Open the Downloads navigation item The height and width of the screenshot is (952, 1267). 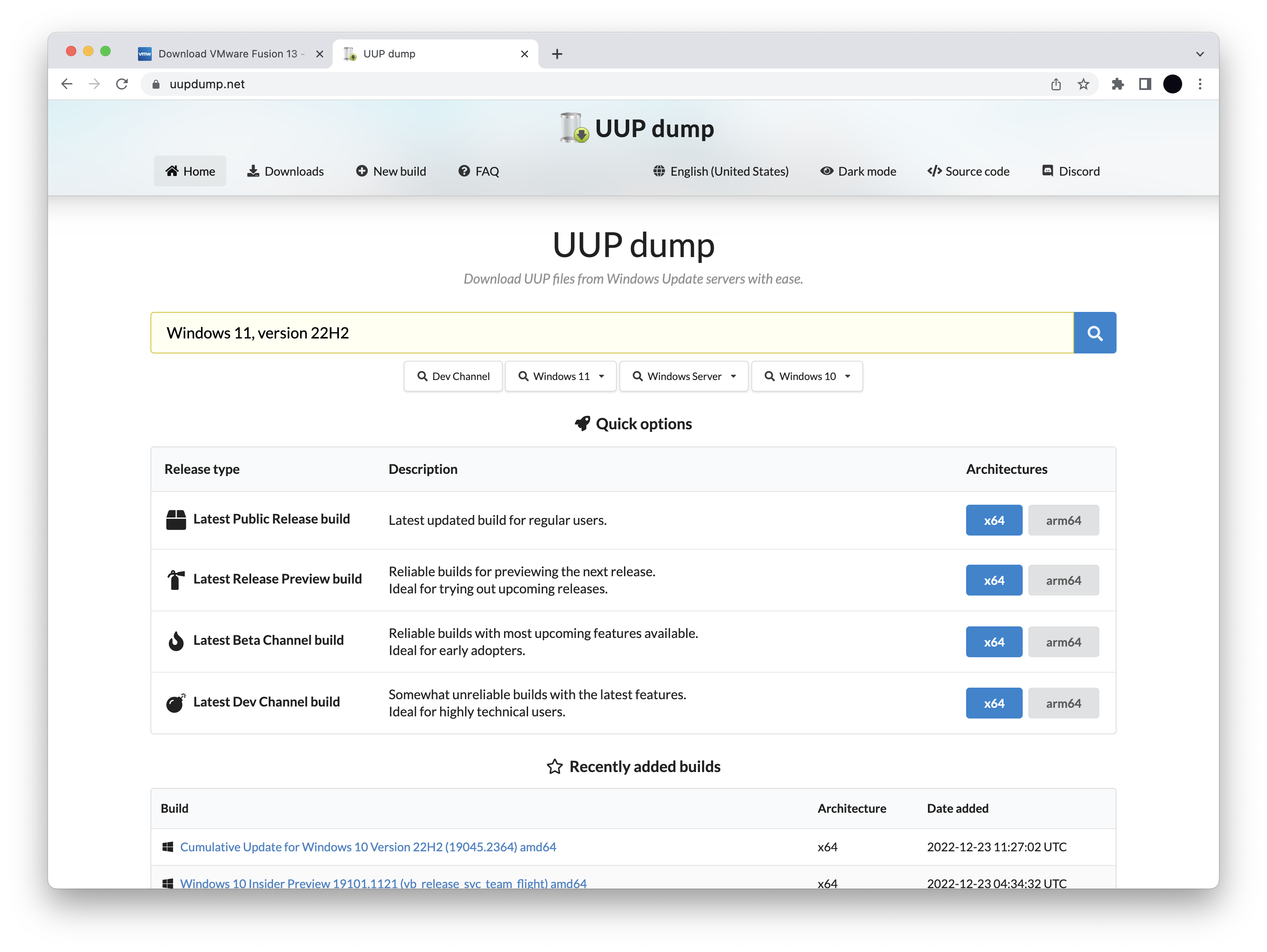[x=285, y=171]
